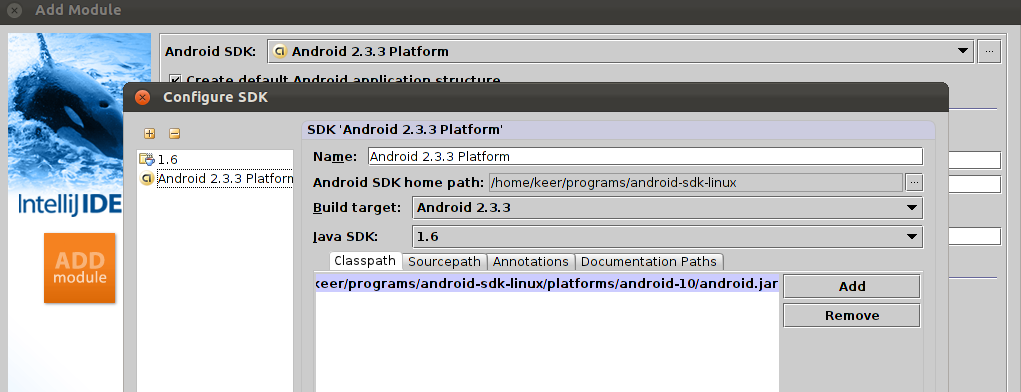Open Android SDK dropdown in Add Module
Image resolution: width=1021 pixels, height=392 pixels.
(x=621, y=51)
